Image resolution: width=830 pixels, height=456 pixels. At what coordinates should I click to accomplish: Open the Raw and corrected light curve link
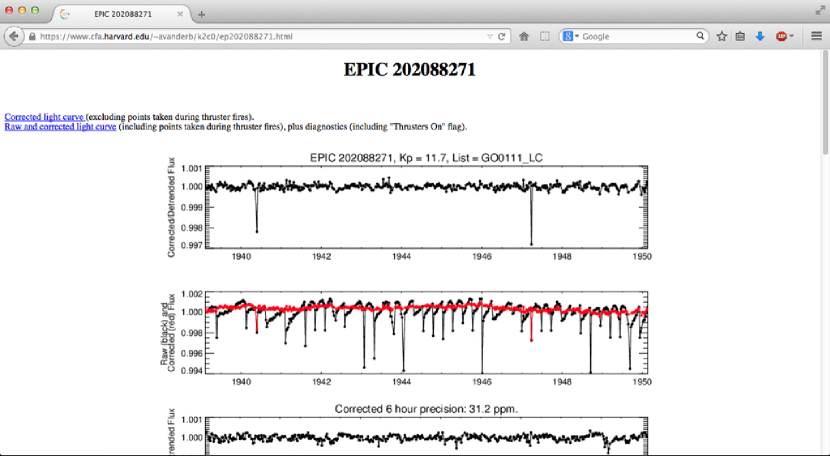coord(60,127)
